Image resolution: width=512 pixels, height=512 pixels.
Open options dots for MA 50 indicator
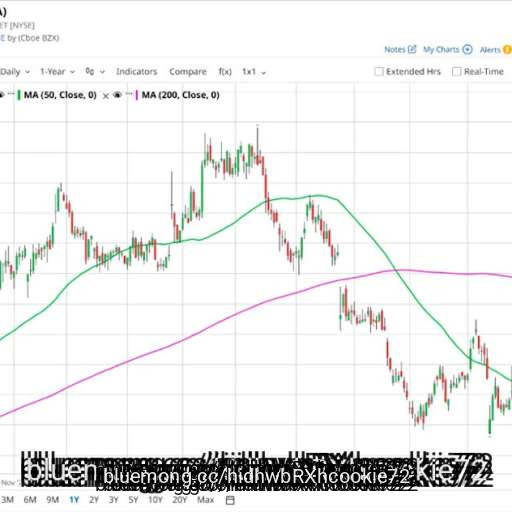click(x=11, y=94)
